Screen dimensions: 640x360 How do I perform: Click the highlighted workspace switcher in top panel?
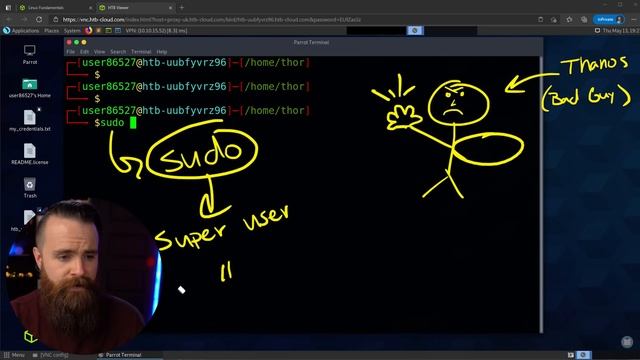415,31
